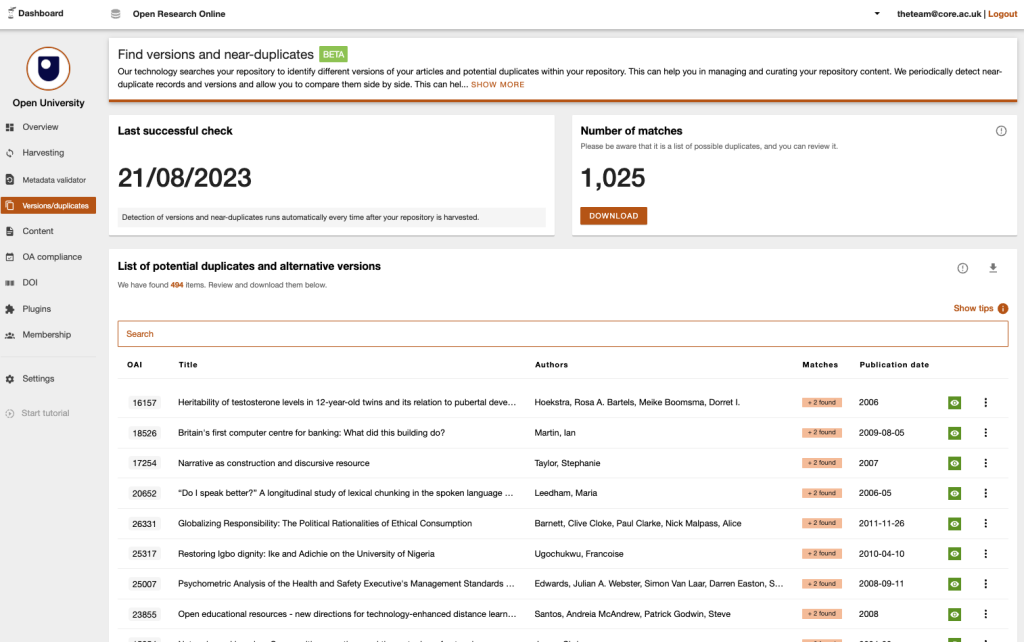
Task: Click the Search input field
Action: [562, 334]
